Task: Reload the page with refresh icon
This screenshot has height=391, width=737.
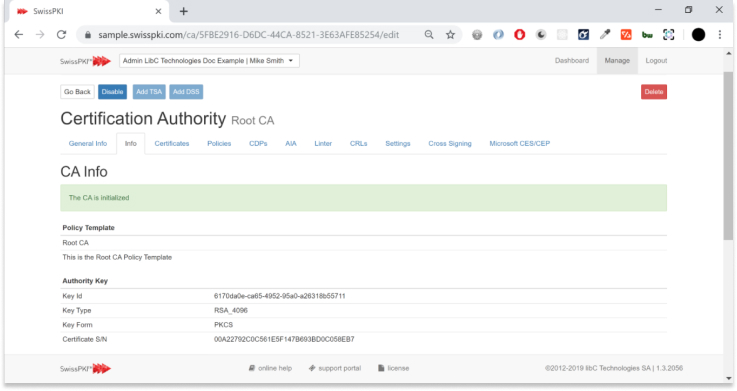Action: point(61,35)
